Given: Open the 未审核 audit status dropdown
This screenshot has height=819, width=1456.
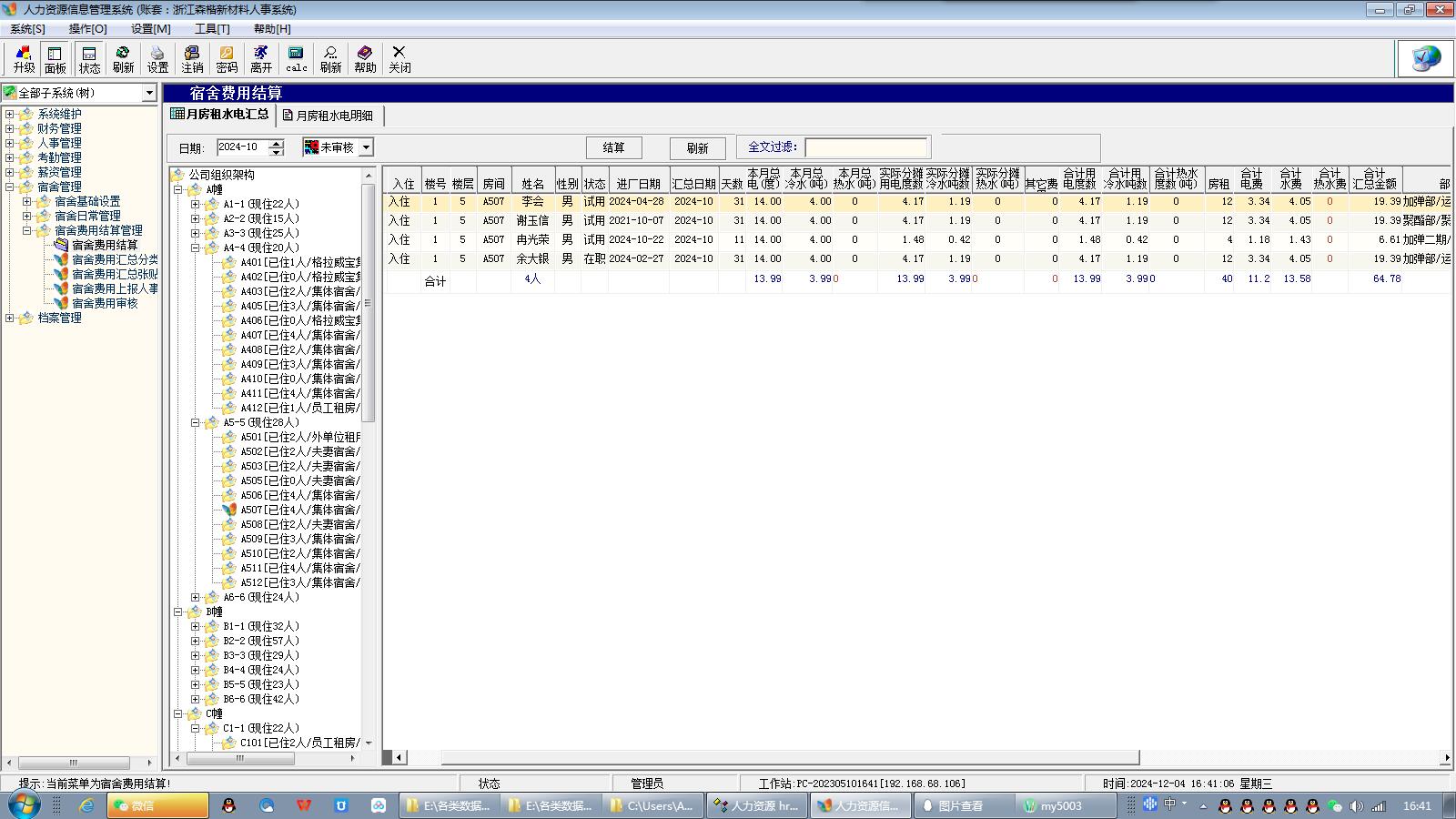Looking at the screenshot, I should [x=366, y=147].
